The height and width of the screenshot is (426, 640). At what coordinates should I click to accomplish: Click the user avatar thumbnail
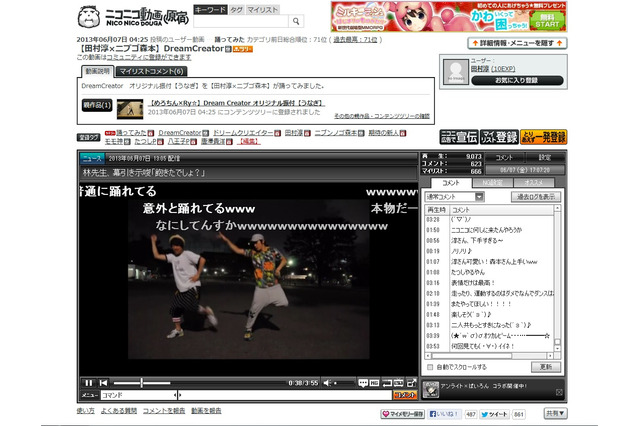456,72
